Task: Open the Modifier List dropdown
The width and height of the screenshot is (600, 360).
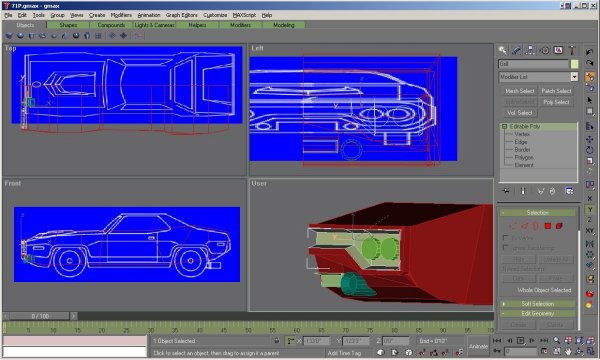Action: [x=574, y=77]
